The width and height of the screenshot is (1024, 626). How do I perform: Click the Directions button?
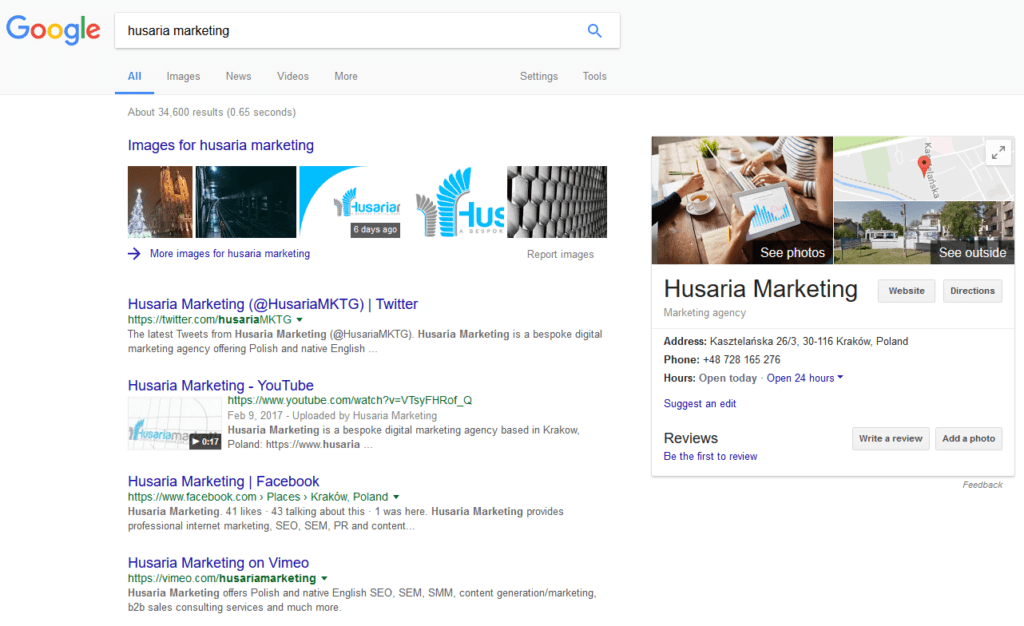coord(972,291)
